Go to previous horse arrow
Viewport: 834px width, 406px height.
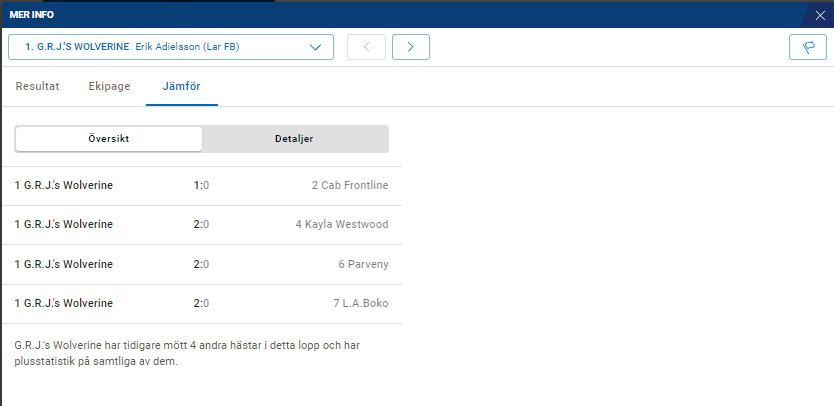366,47
